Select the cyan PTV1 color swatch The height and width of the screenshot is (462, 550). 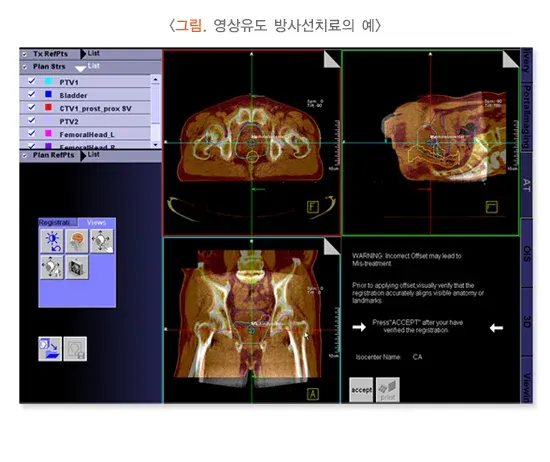tap(48, 81)
